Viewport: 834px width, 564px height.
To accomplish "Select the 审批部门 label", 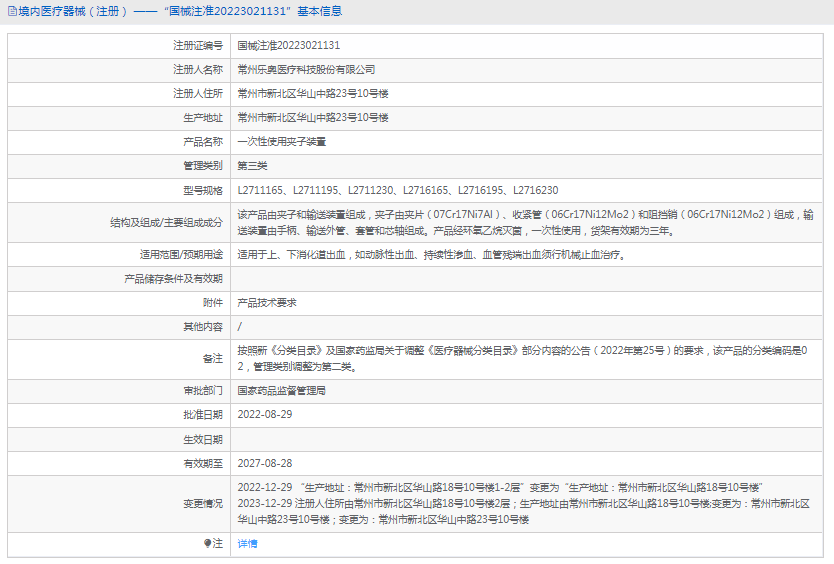I will point(203,391).
